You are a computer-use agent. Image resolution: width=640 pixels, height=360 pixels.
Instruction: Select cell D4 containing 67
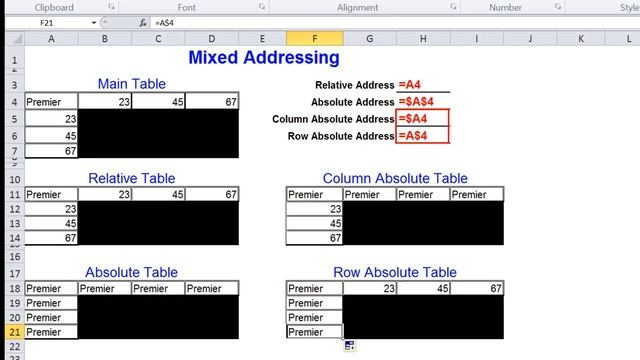point(211,102)
